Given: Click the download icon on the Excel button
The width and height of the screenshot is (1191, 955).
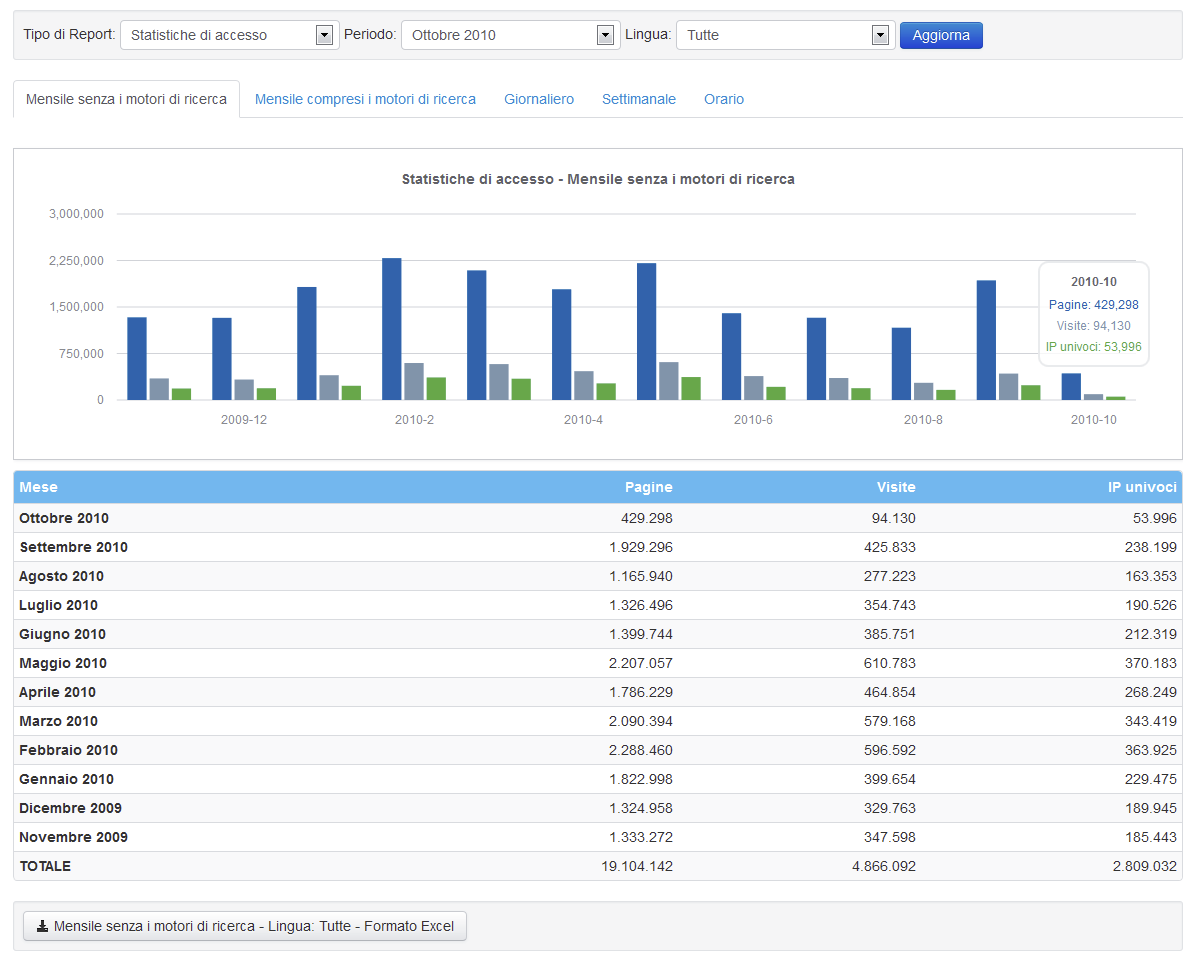Looking at the screenshot, I should click(43, 926).
